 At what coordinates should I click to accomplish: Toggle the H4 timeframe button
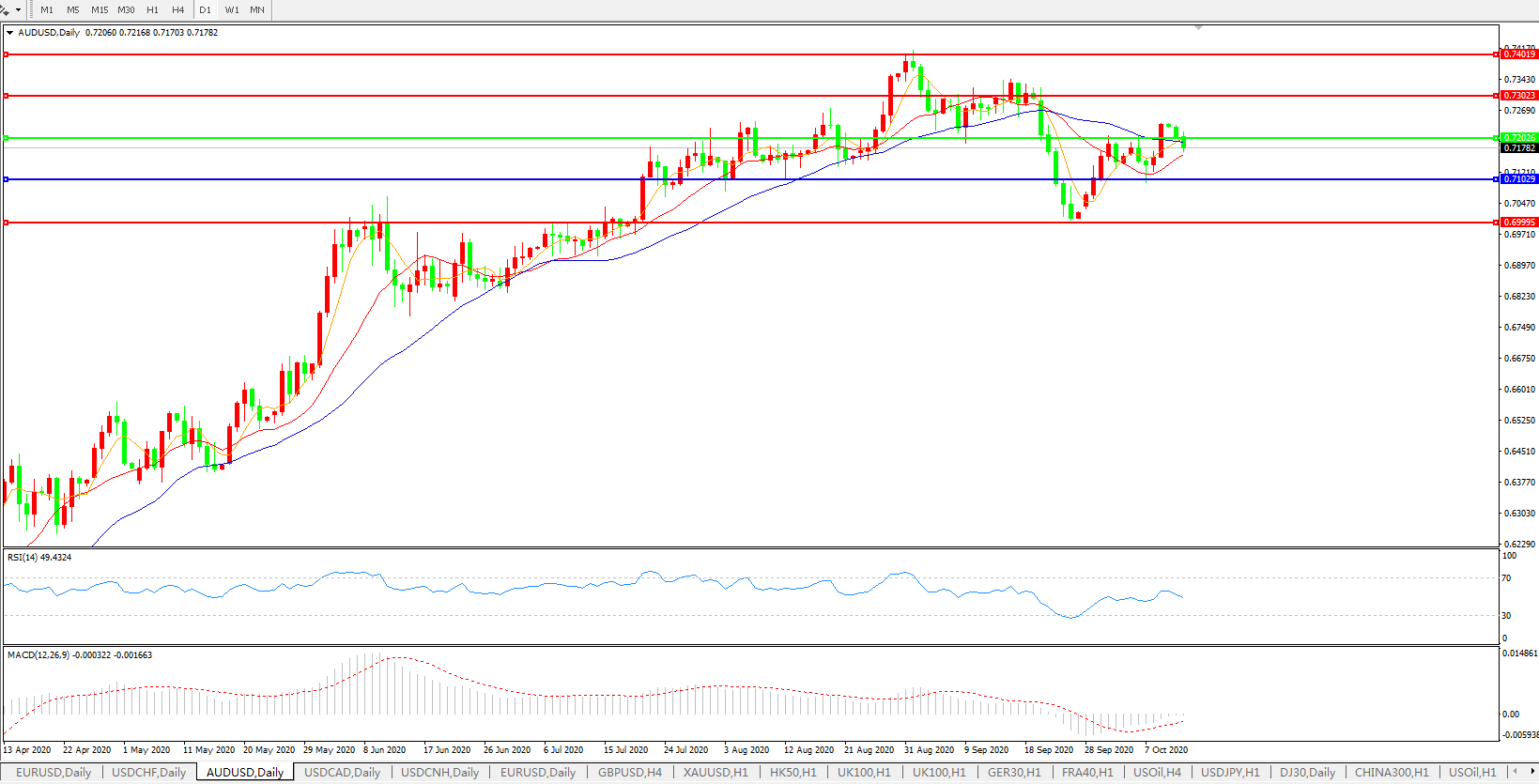178,10
